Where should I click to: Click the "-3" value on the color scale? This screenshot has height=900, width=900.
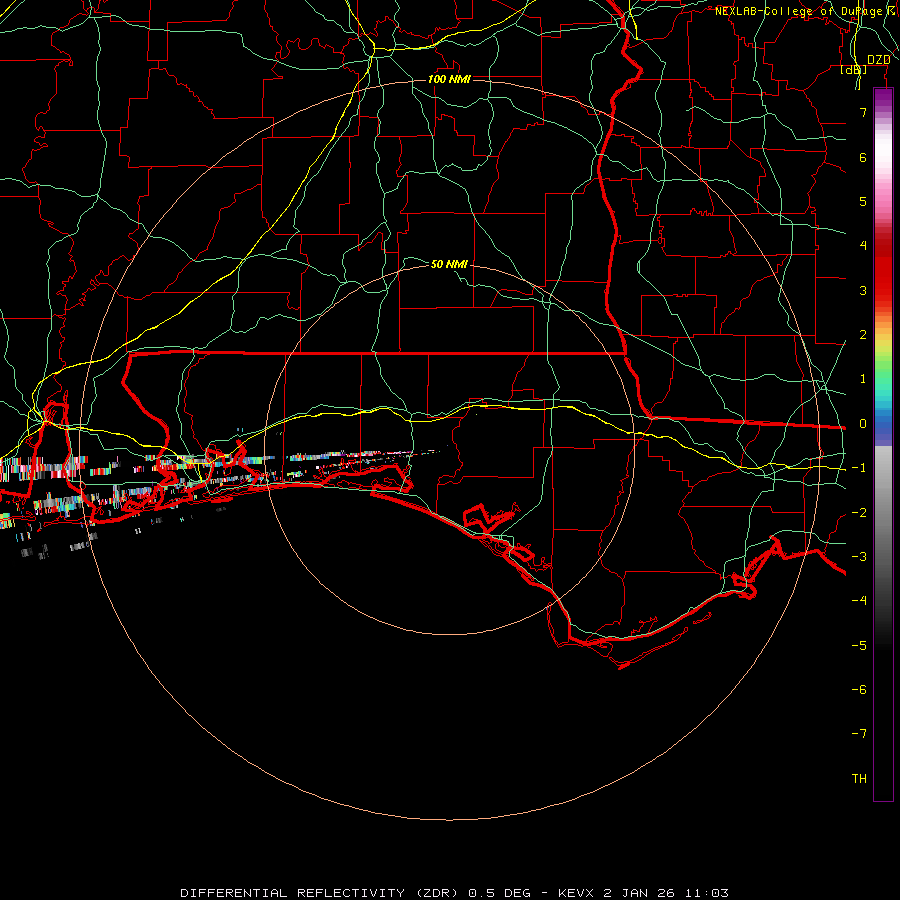(859, 557)
